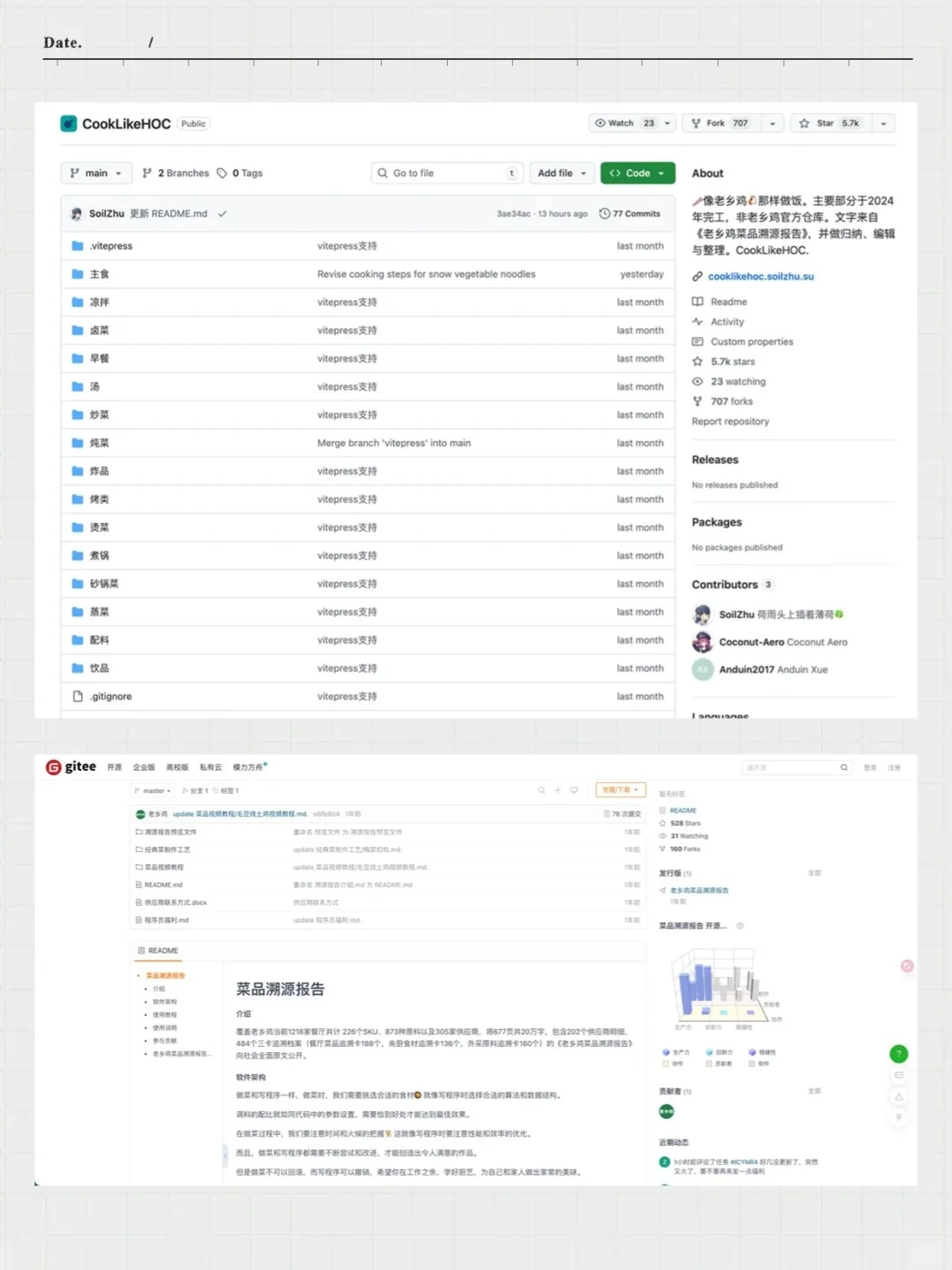Open the green help button on Gitee page
952x1270 pixels.
point(898,1053)
